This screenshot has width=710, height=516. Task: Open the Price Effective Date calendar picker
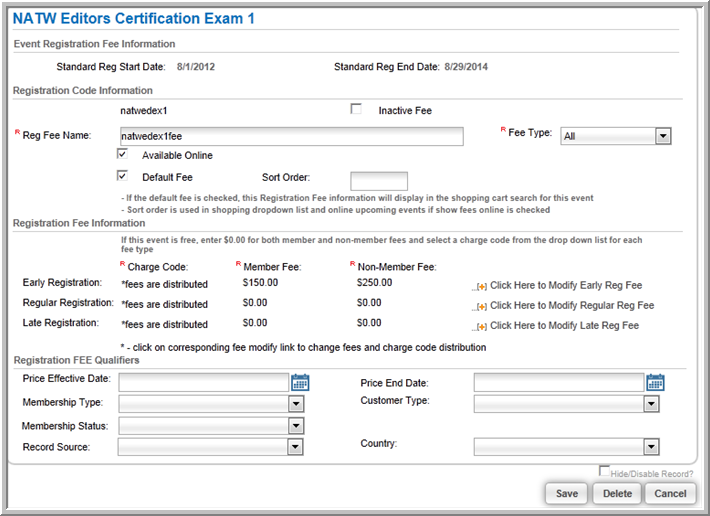click(300, 383)
